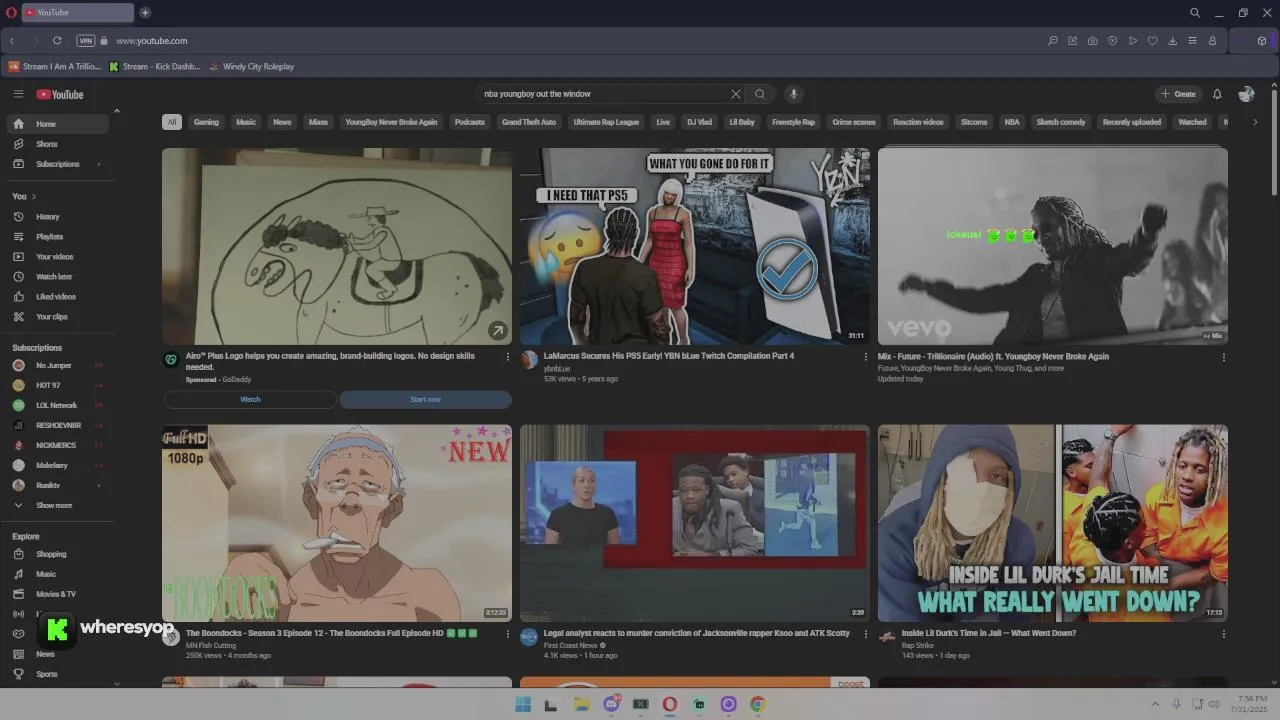Open the account avatar menu
Viewport: 1280px width, 720px height.
[1246, 94]
